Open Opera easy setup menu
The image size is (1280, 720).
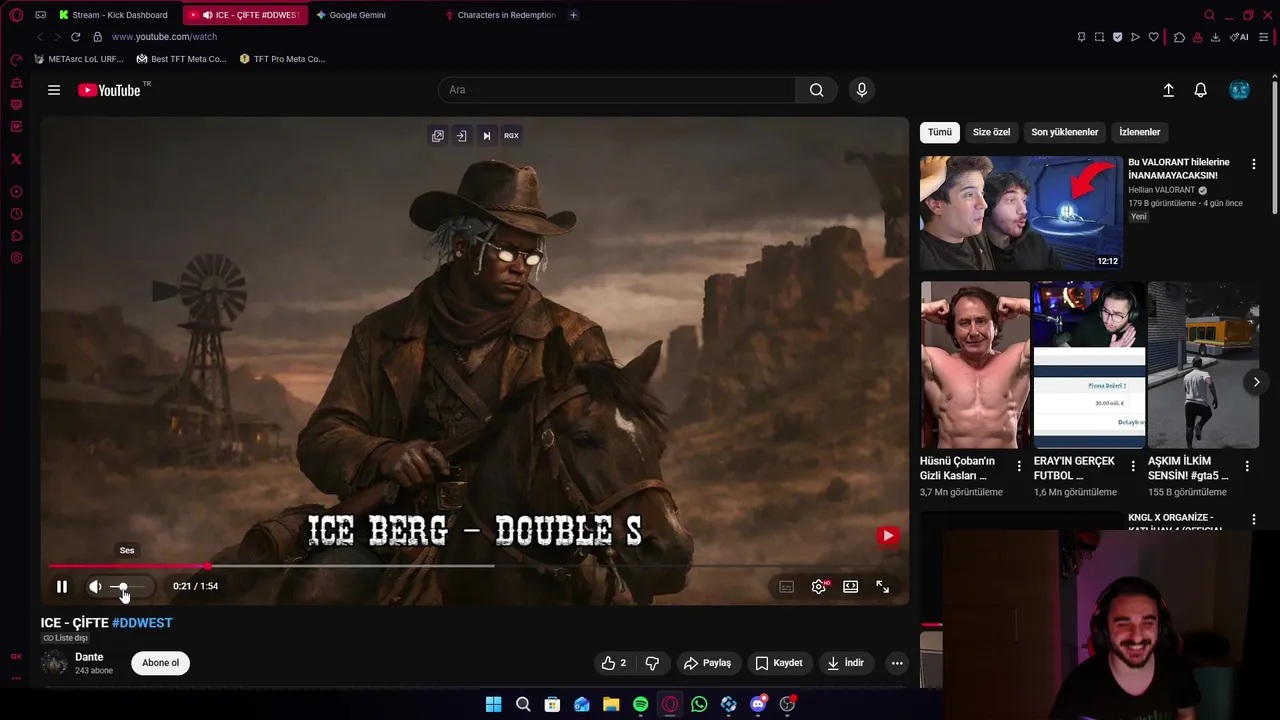coord(1264,37)
